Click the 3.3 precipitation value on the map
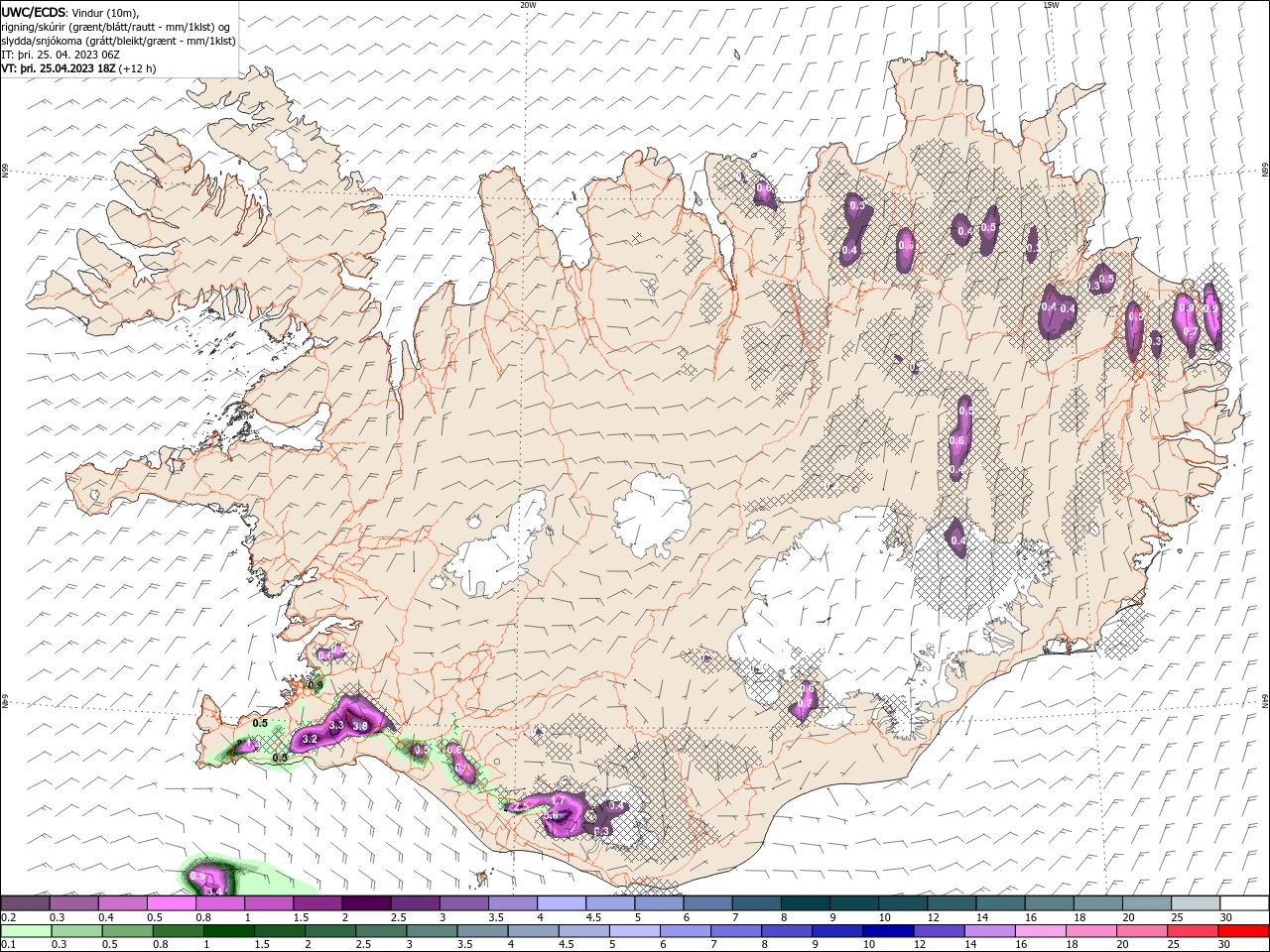The height and width of the screenshot is (952, 1270). coord(336,726)
